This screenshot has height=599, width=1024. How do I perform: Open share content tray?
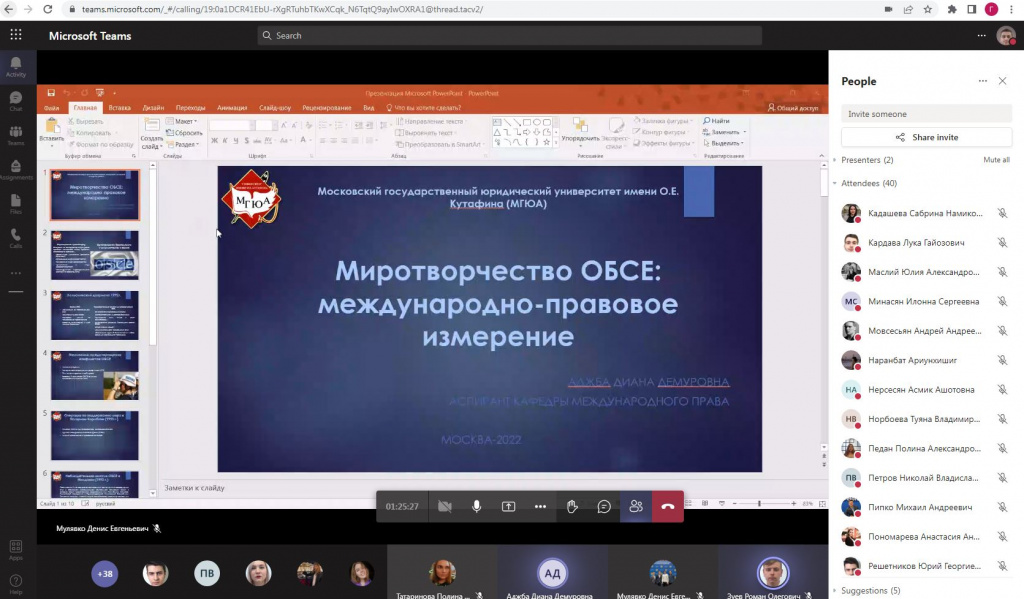pyautogui.click(x=508, y=506)
